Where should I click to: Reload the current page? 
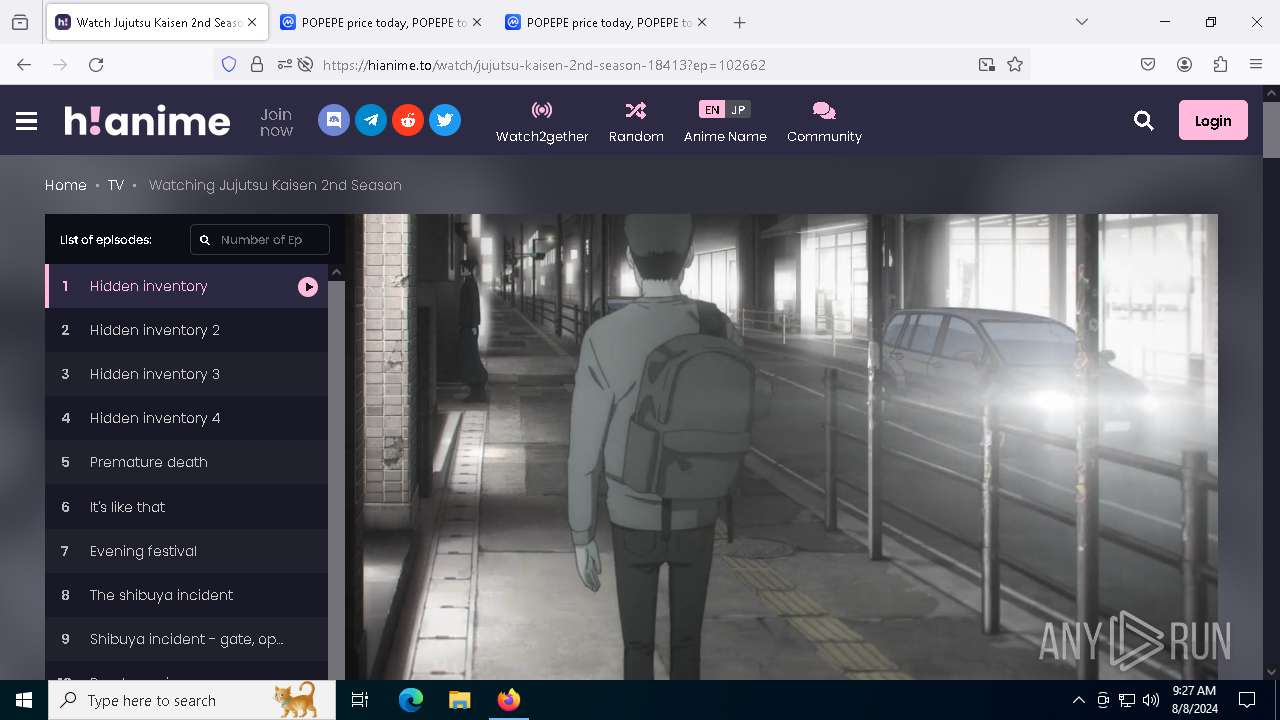pyautogui.click(x=96, y=64)
